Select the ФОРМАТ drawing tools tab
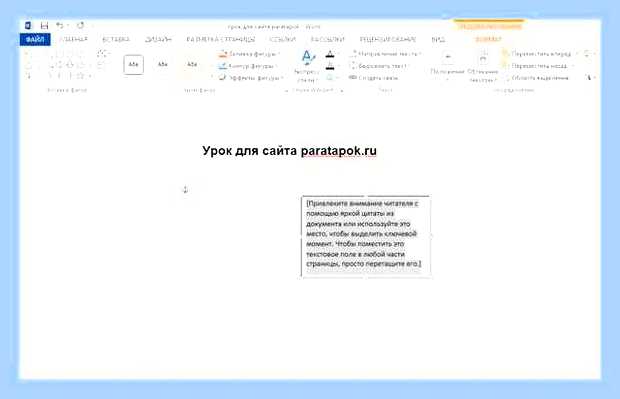This screenshot has width=620, height=399. coord(488,39)
